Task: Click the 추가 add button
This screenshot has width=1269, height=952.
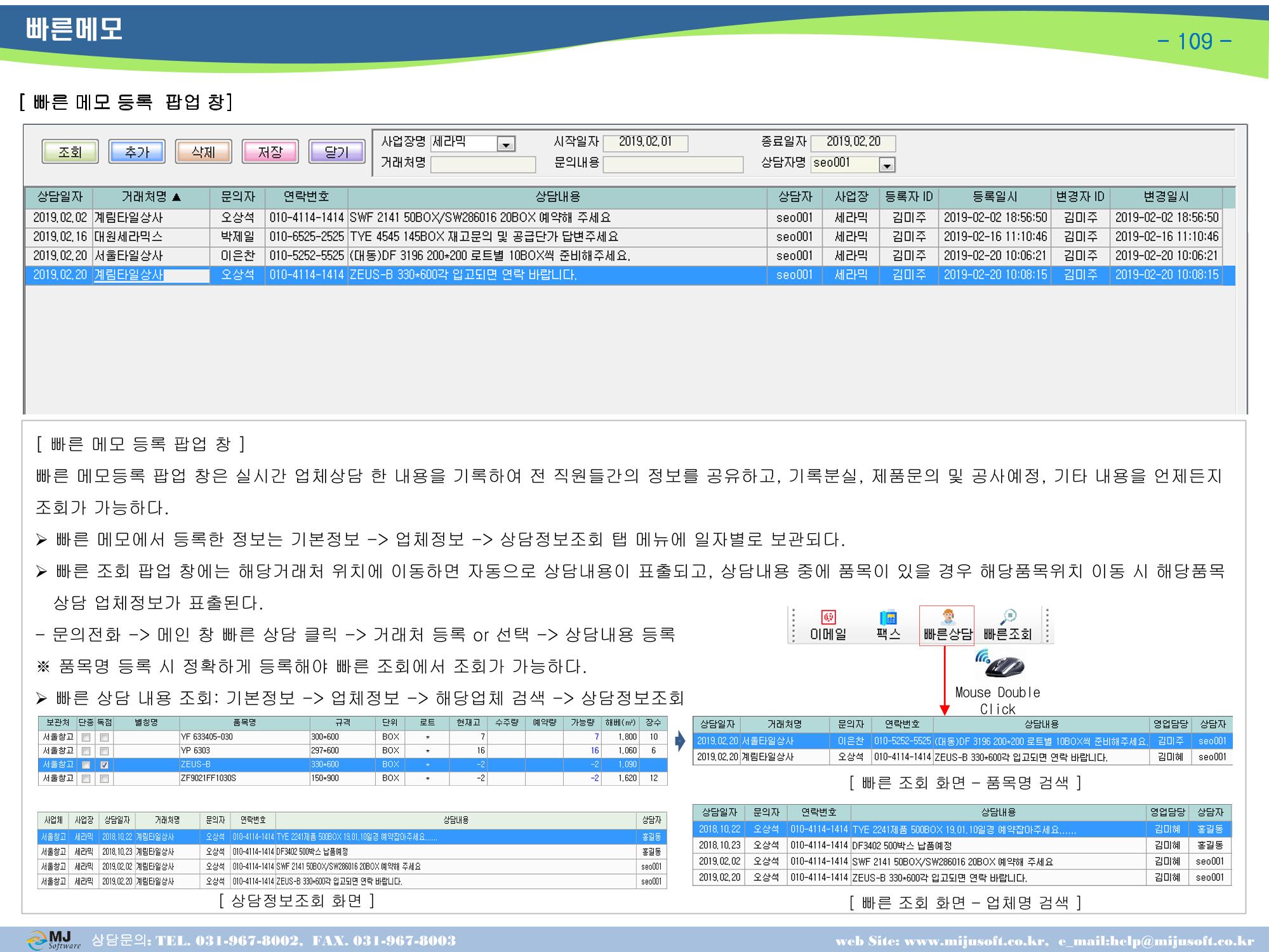Action: [x=136, y=152]
